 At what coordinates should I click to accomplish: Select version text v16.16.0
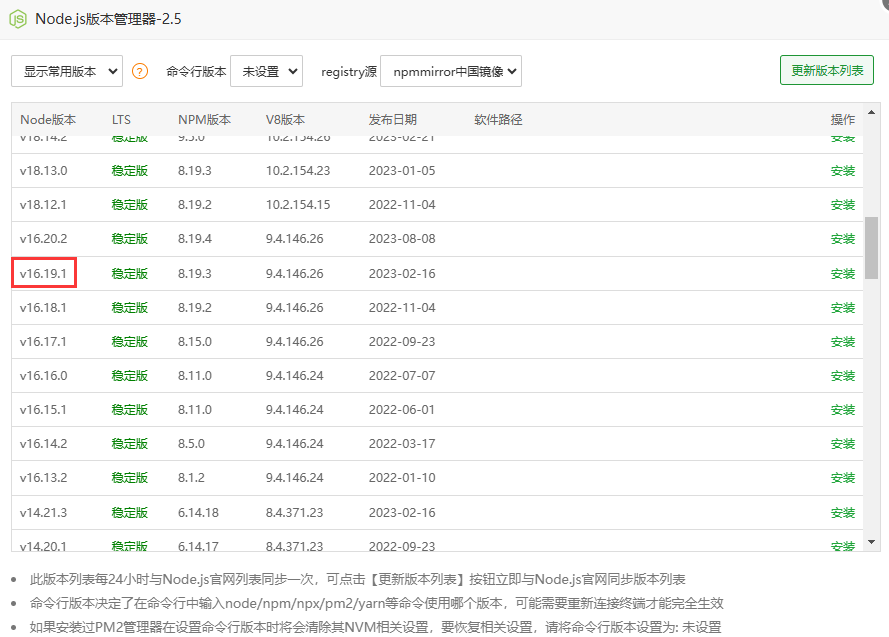point(44,376)
